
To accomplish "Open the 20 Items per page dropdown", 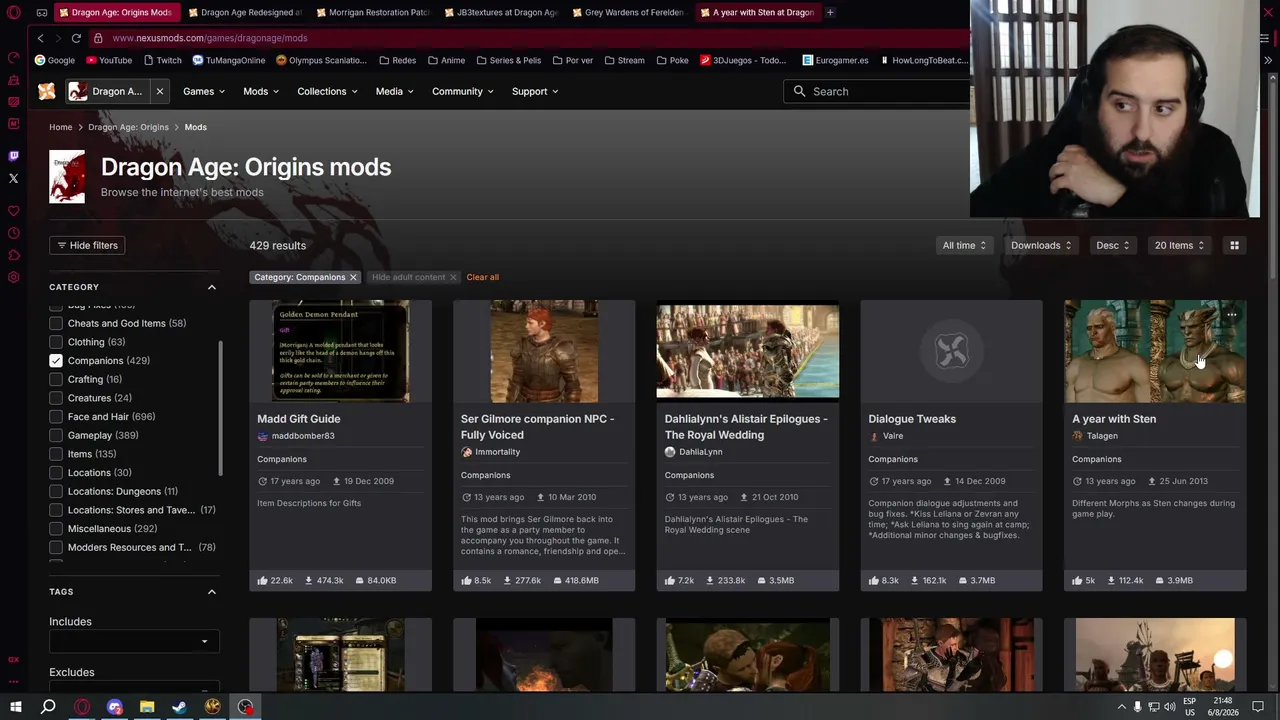I will pos(1180,245).
